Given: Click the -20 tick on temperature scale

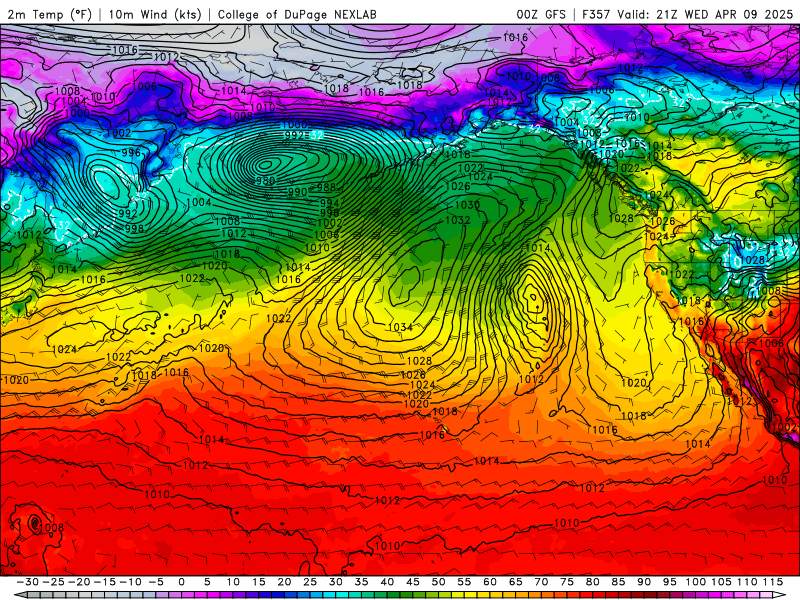Looking at the screenshot, I should [x=79, y=582].
